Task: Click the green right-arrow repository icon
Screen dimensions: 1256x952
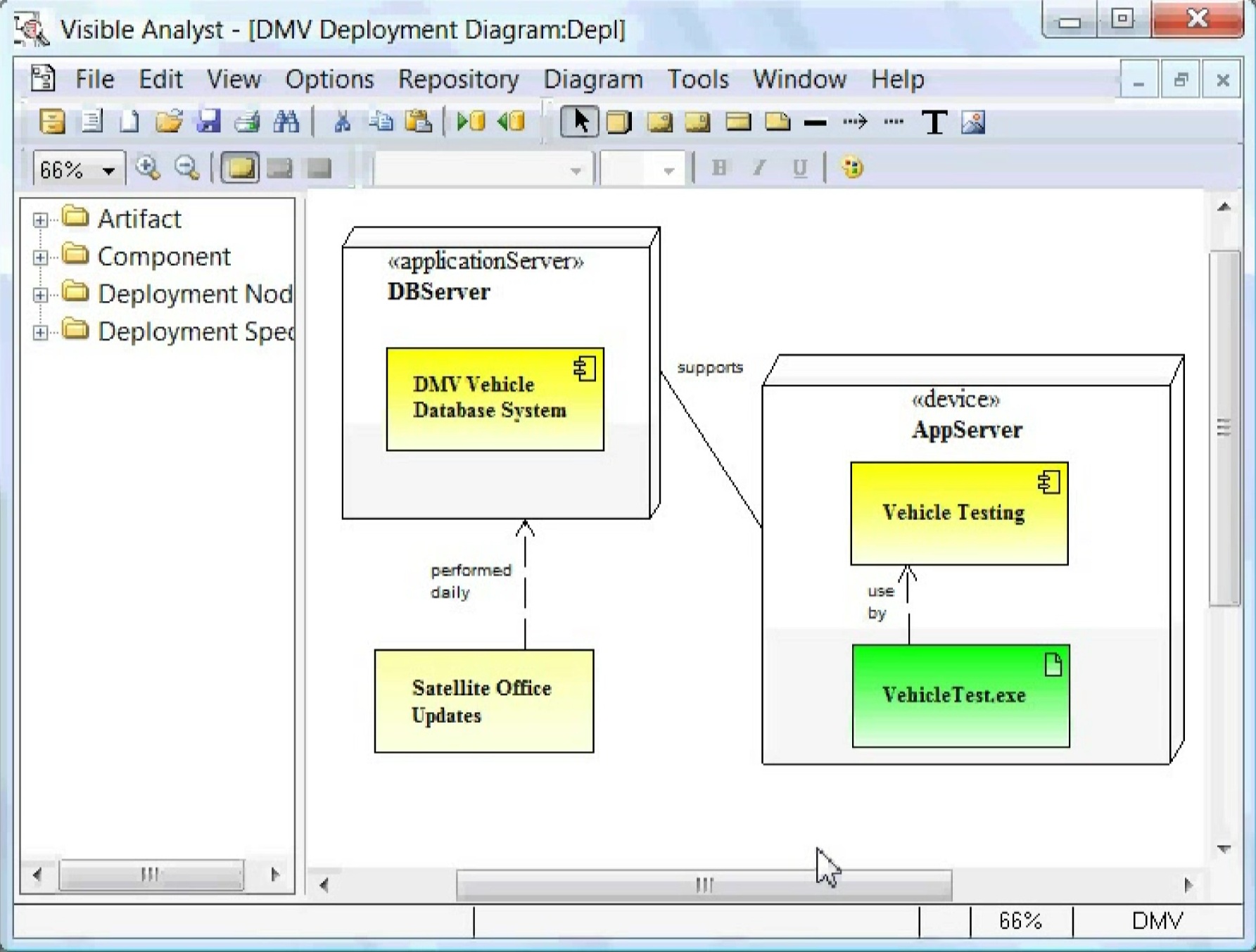Action: [x=471, y=122]
